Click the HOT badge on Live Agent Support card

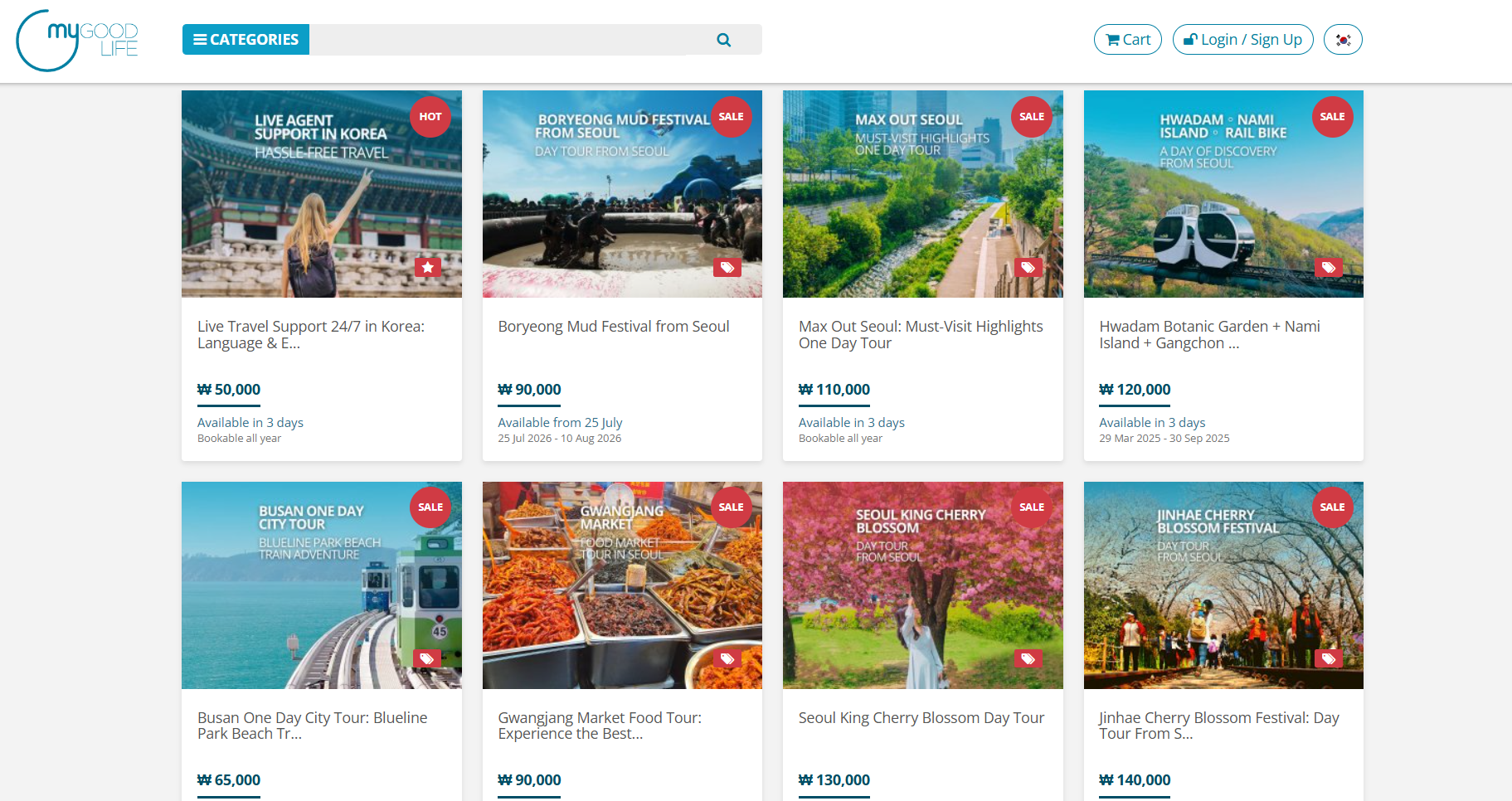(x=430, y=117)
